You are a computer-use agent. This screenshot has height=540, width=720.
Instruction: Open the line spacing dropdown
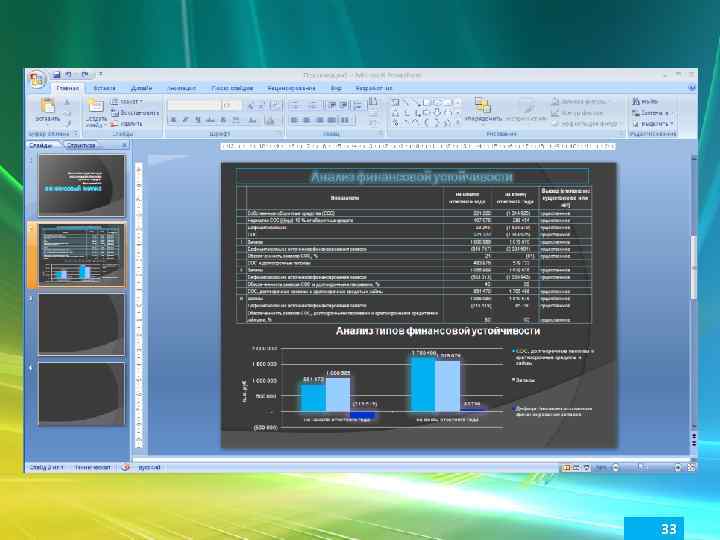(x=357, y=106)
